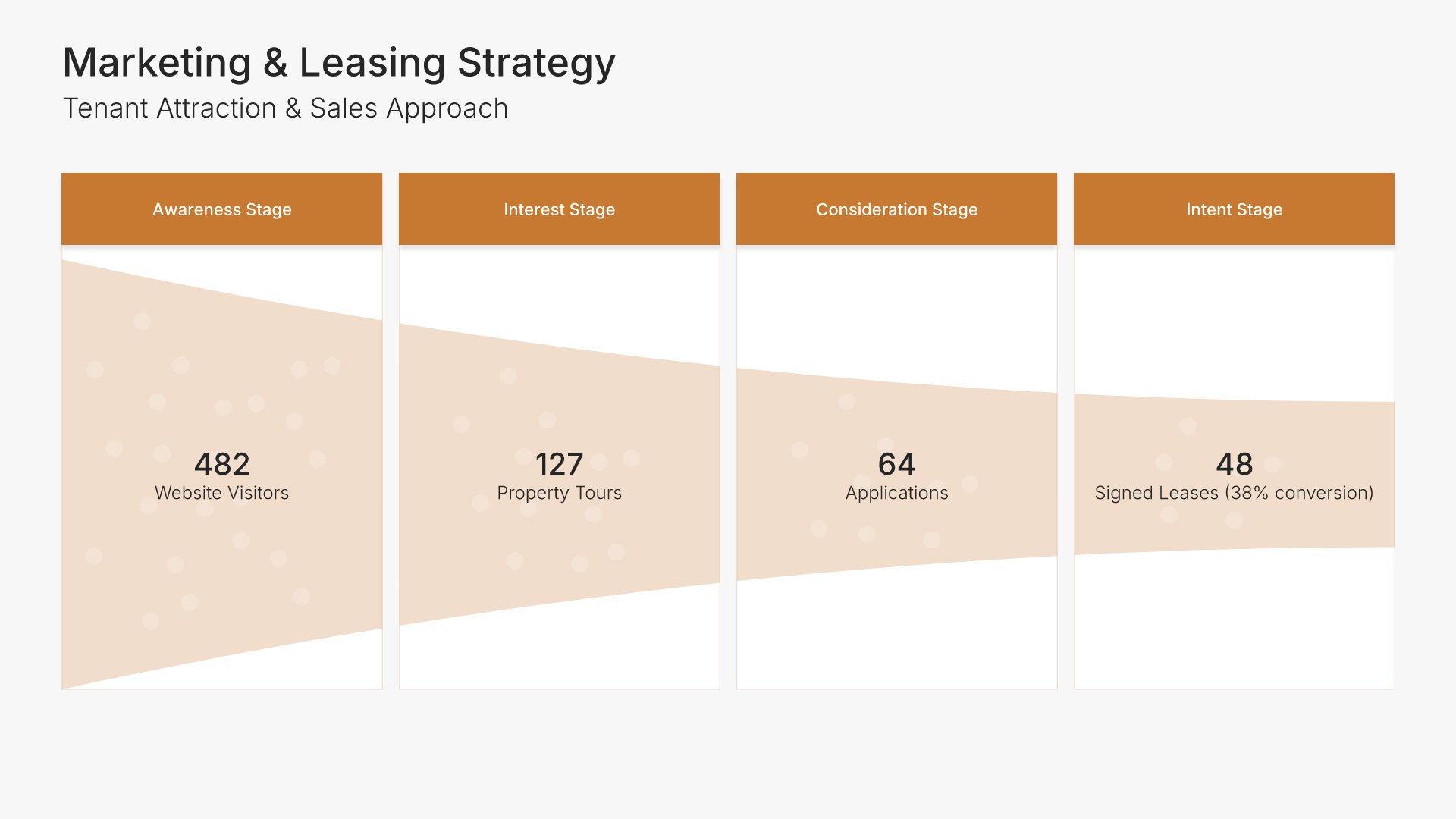Click the 127 tours figure
The image size is (1456, 819).
tap(559, 464)
